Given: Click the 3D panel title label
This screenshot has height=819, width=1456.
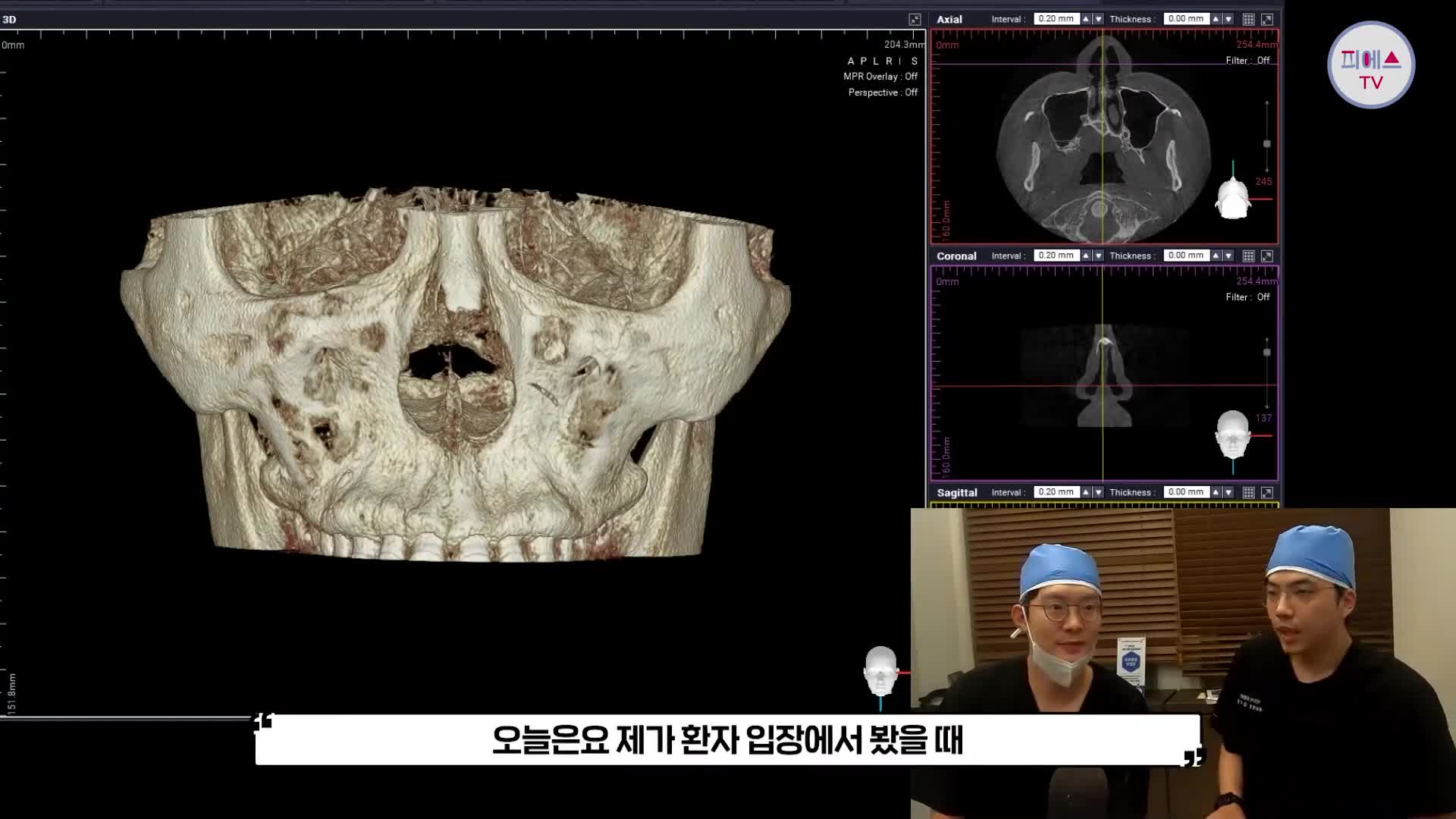Looking at the screenshot, I should coord(9,20).
